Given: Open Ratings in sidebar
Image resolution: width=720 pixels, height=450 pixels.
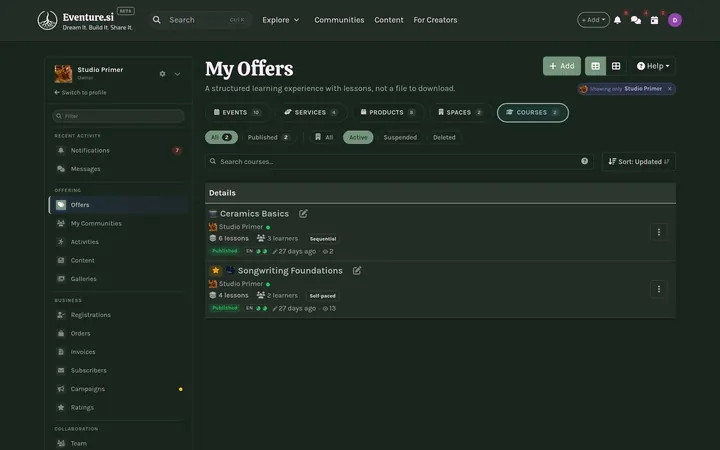Looking at the screenshot, I should (118, 407).
